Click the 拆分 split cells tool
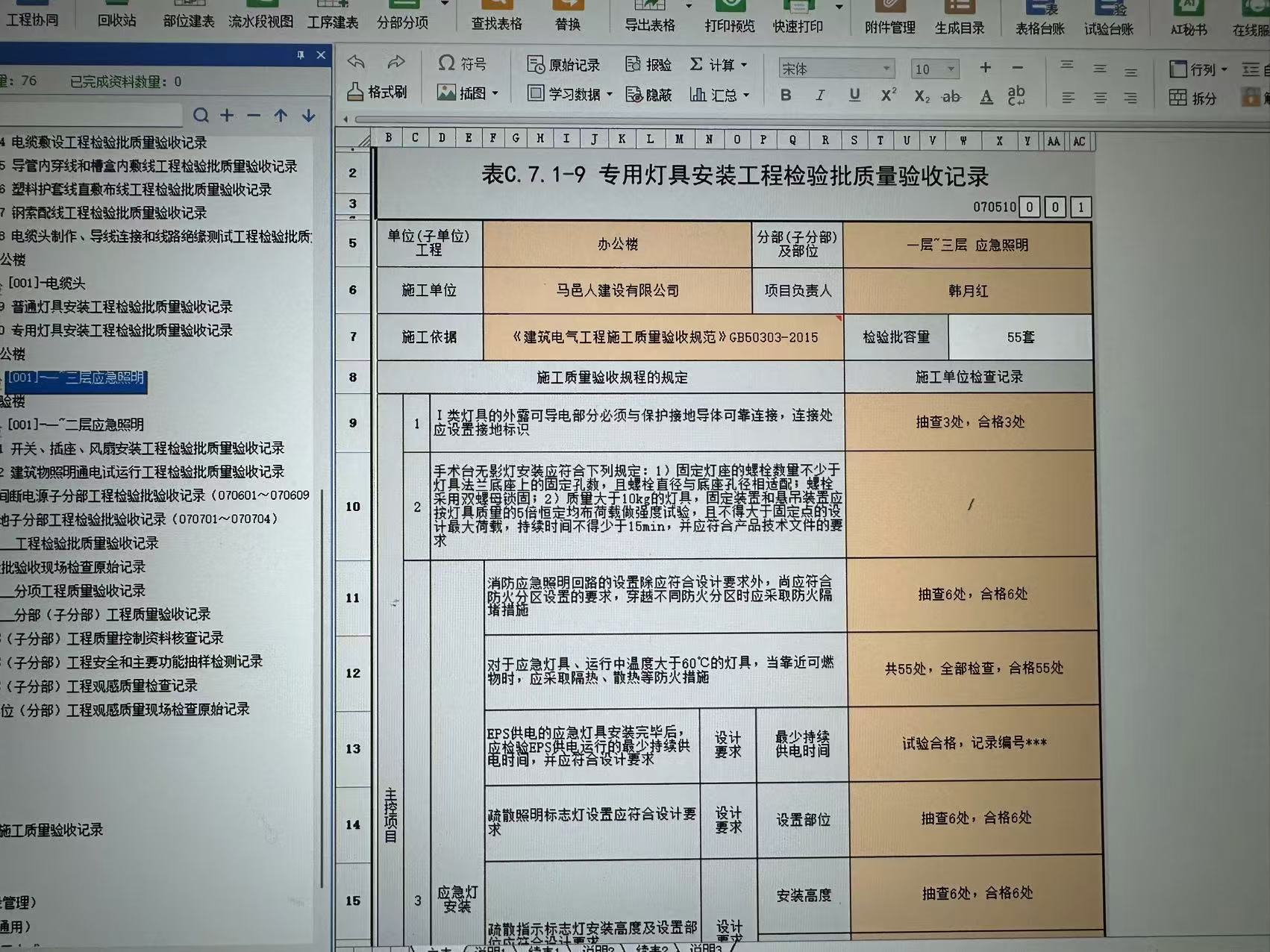The height and width of the screenshot is (952, 1270). [1193, 98]
